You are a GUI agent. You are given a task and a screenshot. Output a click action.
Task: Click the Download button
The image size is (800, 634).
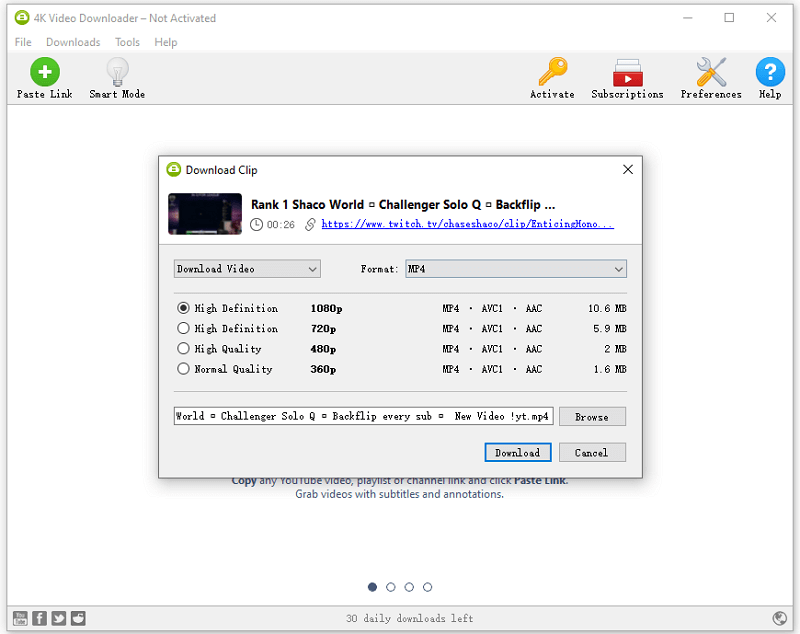pyautogui.click(x=518, y=452)
